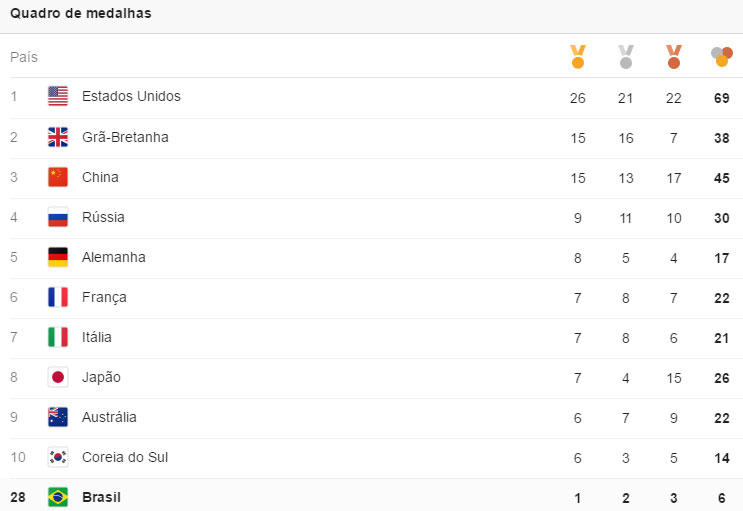Click the bold Brasil country name

(101, 497)
